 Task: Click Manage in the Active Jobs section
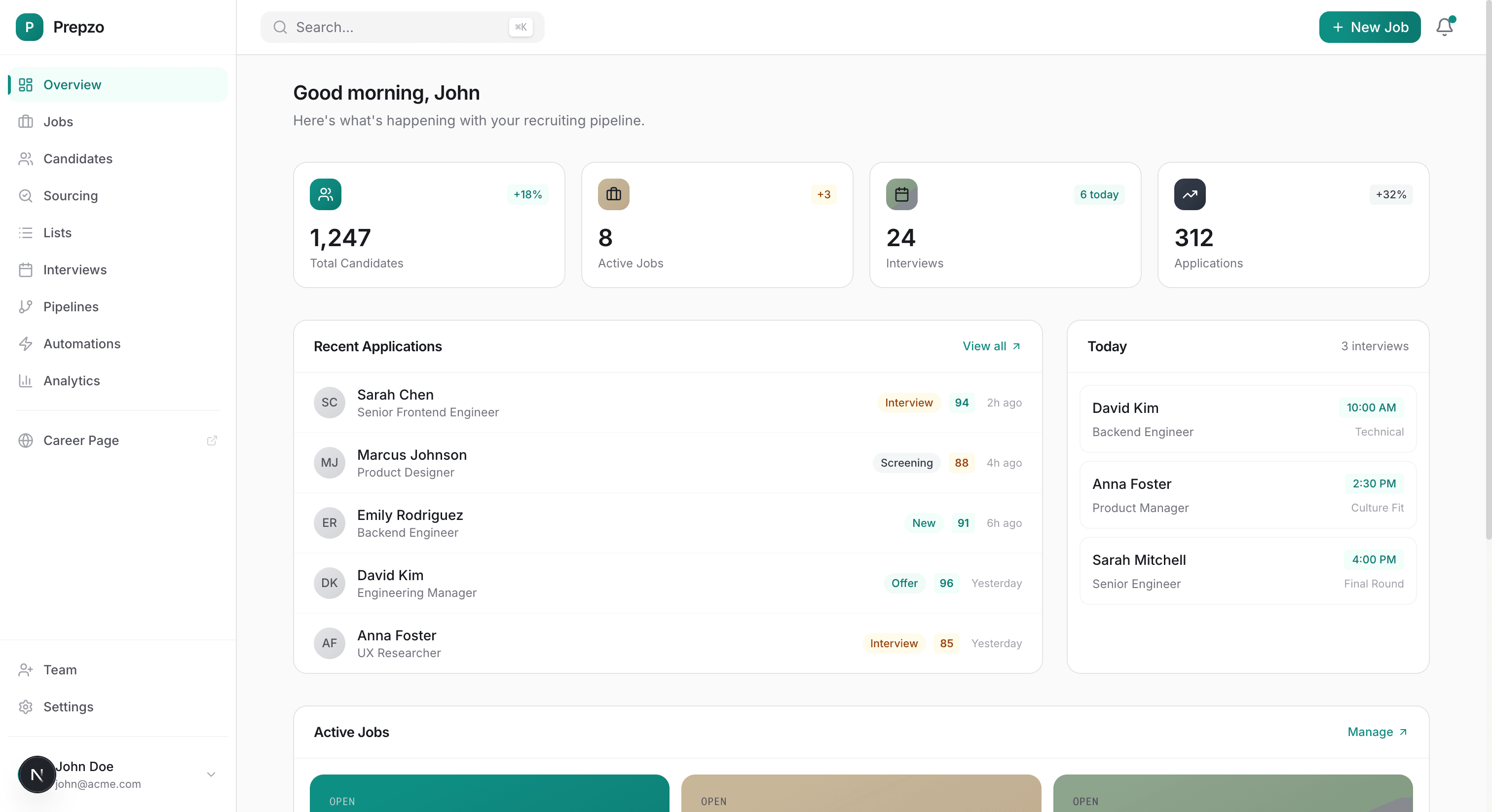1377,732
